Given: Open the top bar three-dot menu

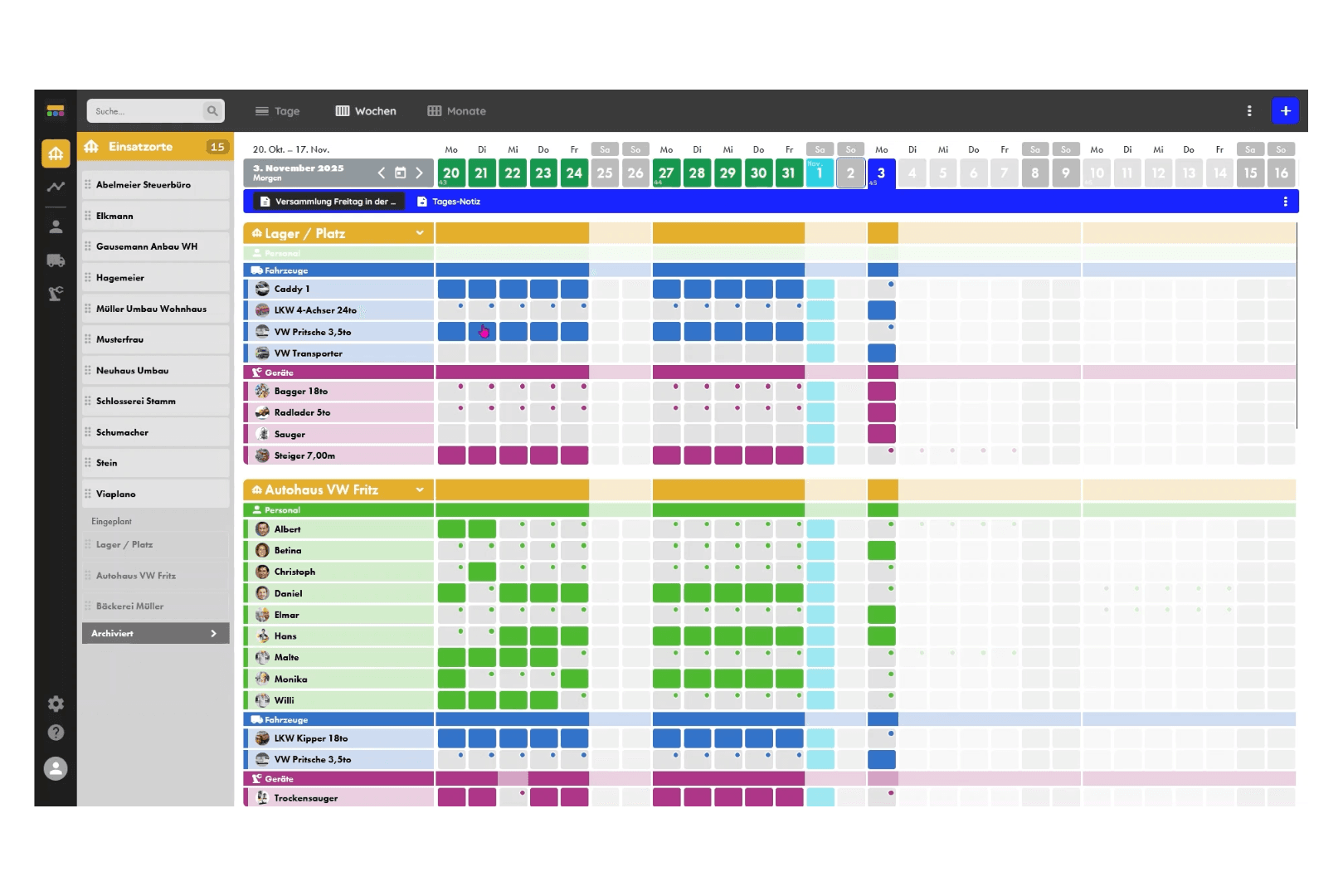Looking at the screenshot, I should tap(1249, 110).
